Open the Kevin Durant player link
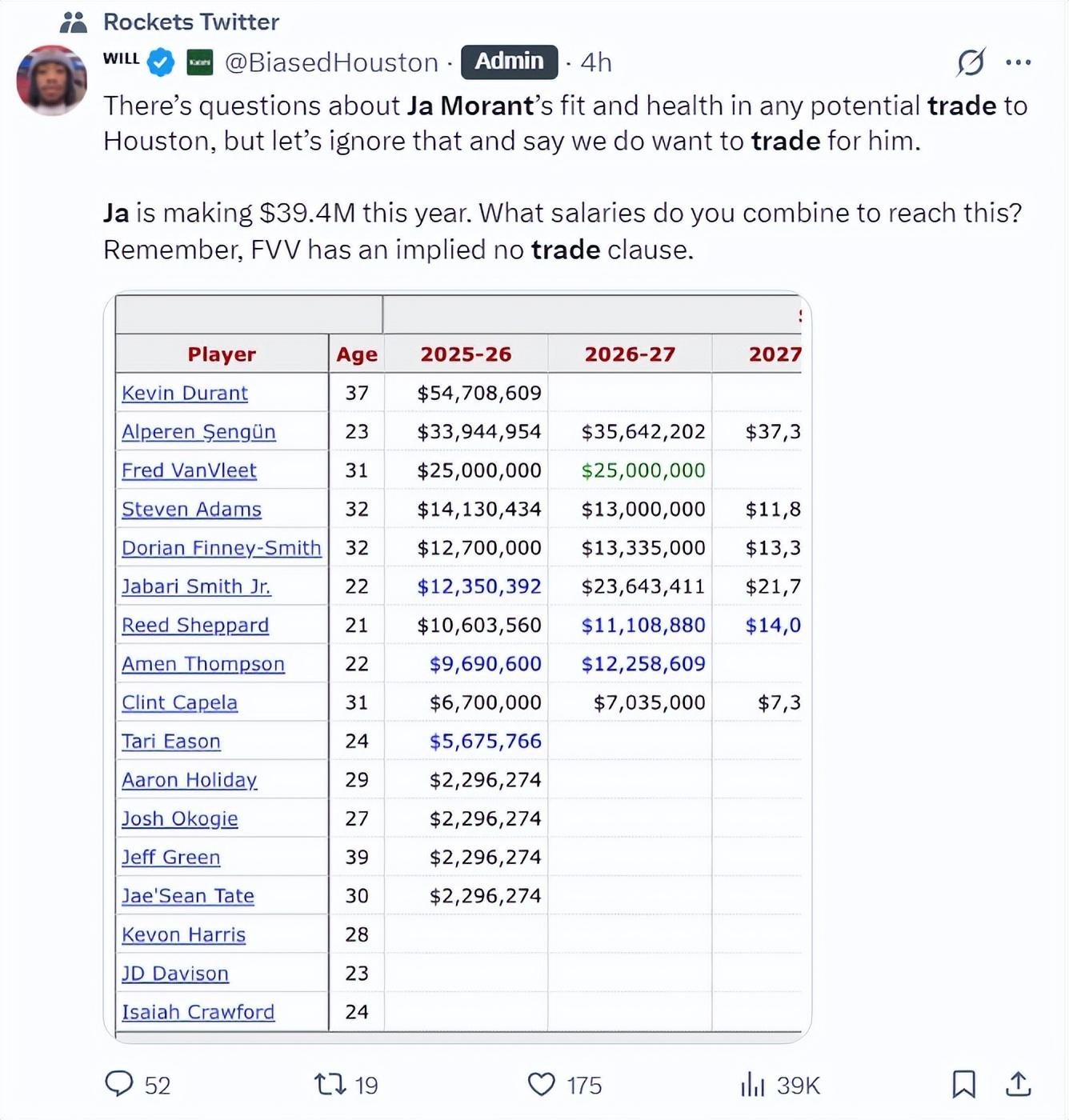Screen dimensions: 1069x1120 pos(185,393)
